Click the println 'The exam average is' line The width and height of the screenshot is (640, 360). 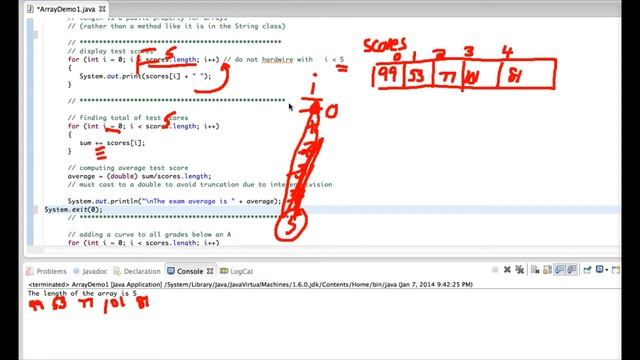click(175, 201)
